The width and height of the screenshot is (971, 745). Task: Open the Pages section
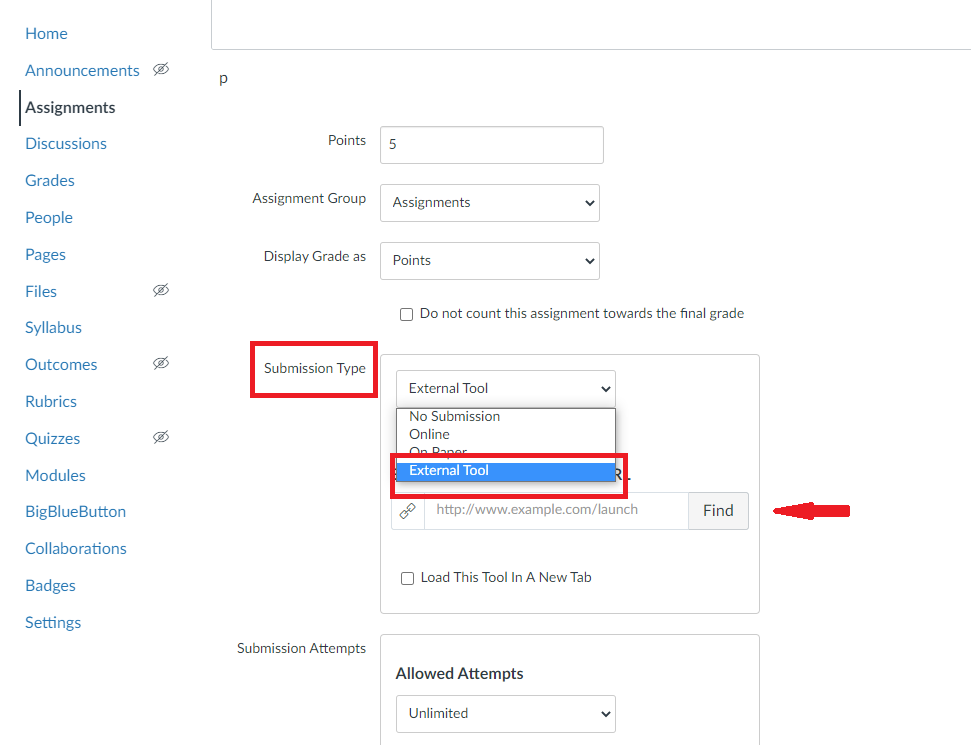tap(45, 255)
